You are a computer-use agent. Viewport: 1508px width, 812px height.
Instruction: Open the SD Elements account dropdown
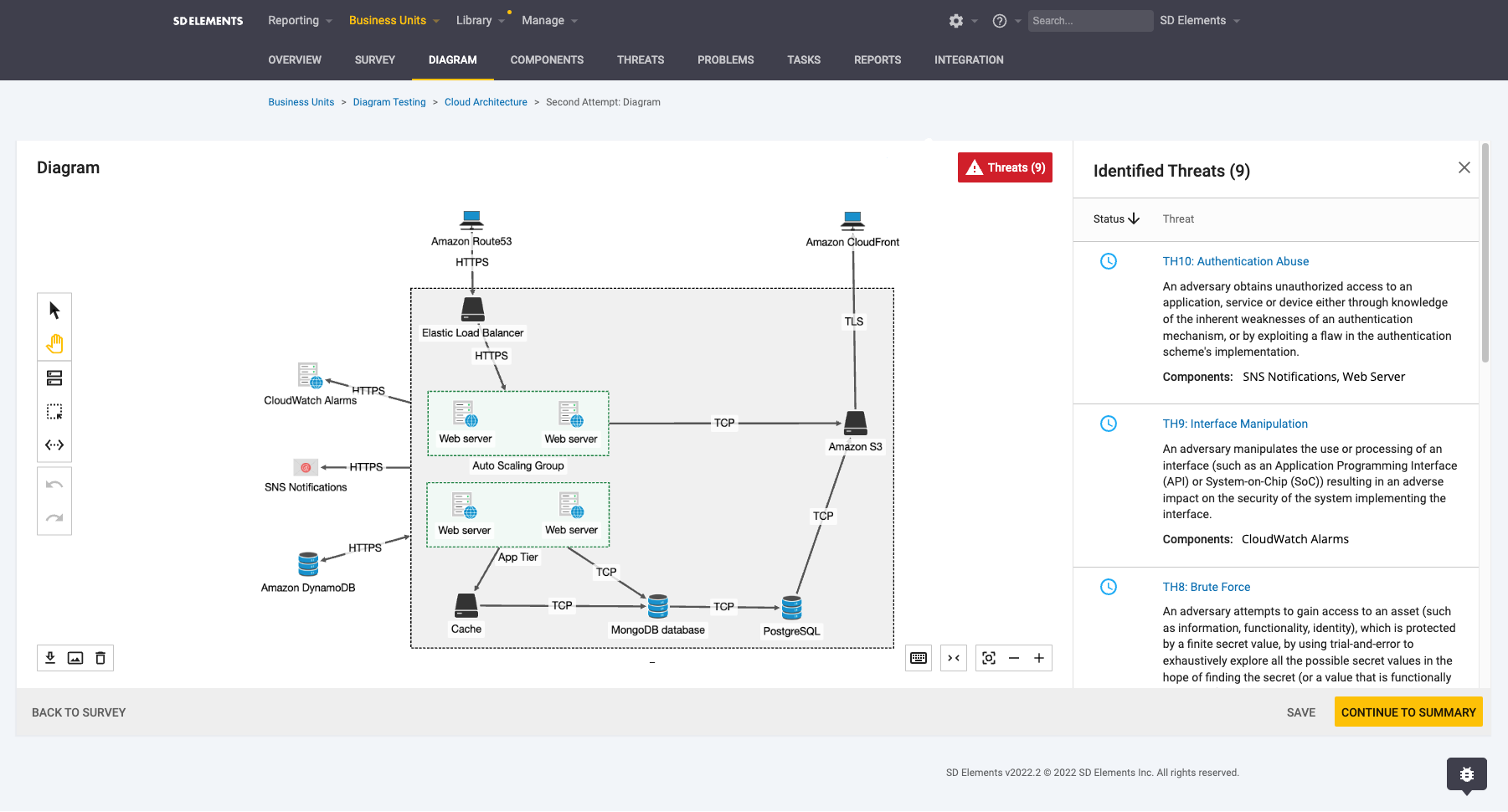pyautogui.click(x=1199, y=20)
